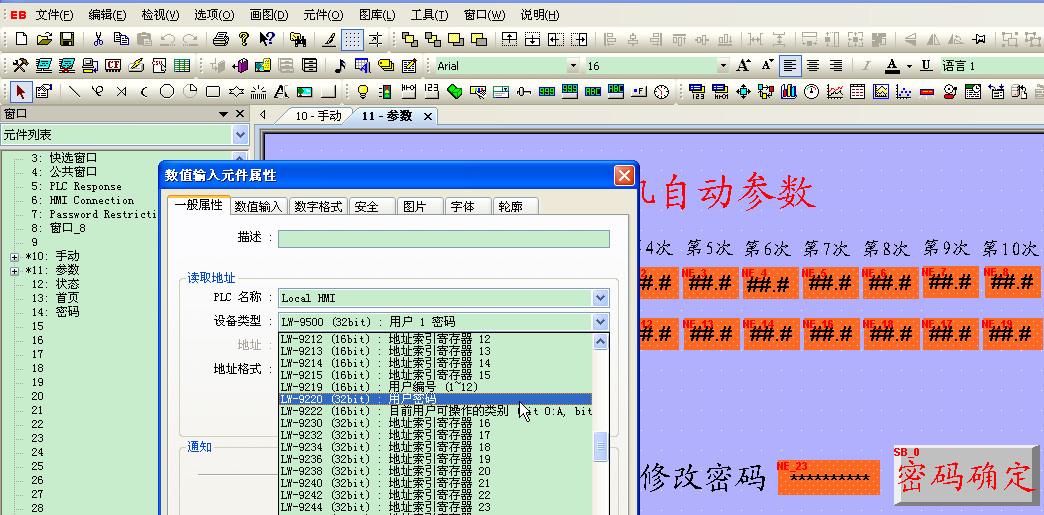Toggle left text alignment

click(x=791, y=66)
